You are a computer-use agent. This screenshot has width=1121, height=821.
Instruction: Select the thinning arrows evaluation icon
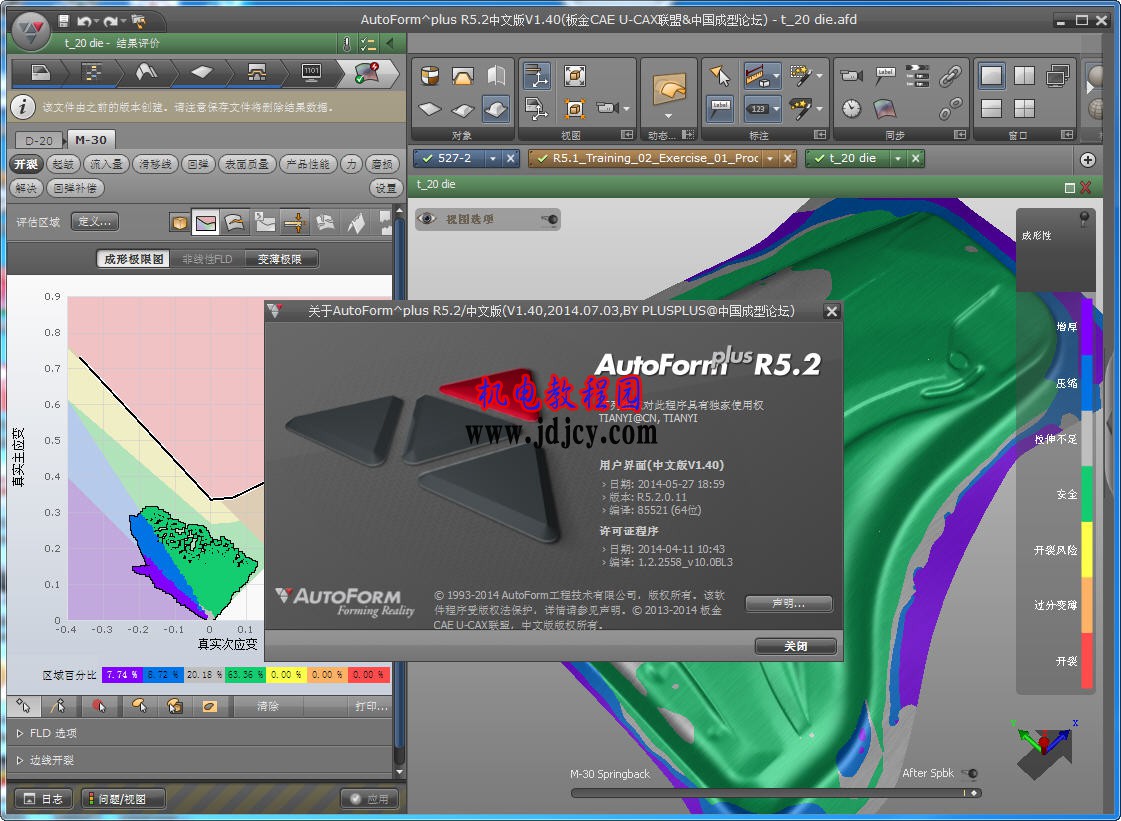coord(295,223)
